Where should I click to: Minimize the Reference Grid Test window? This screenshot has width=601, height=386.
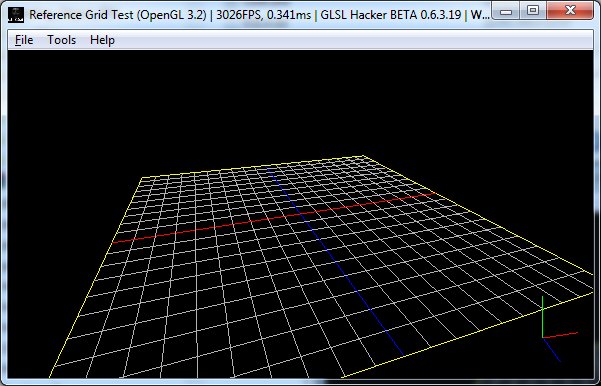pyautogui.click(x=506, y=11)
